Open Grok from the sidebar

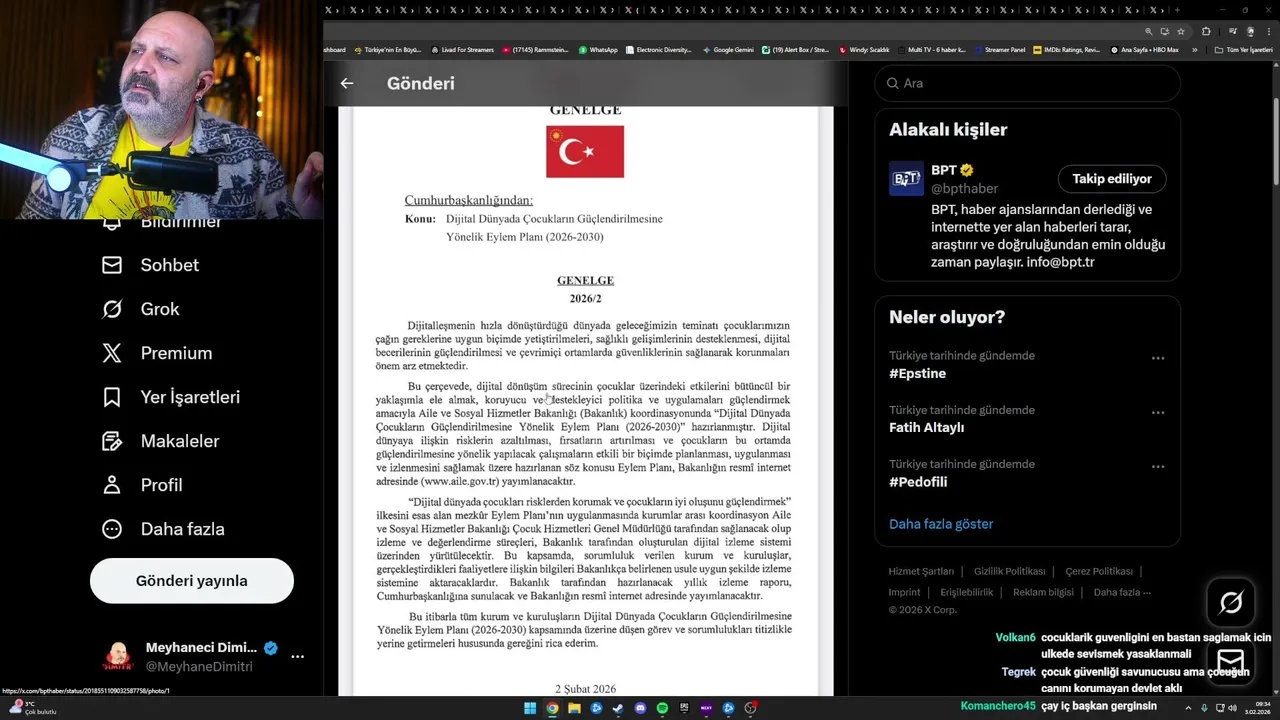click(141, 309)
